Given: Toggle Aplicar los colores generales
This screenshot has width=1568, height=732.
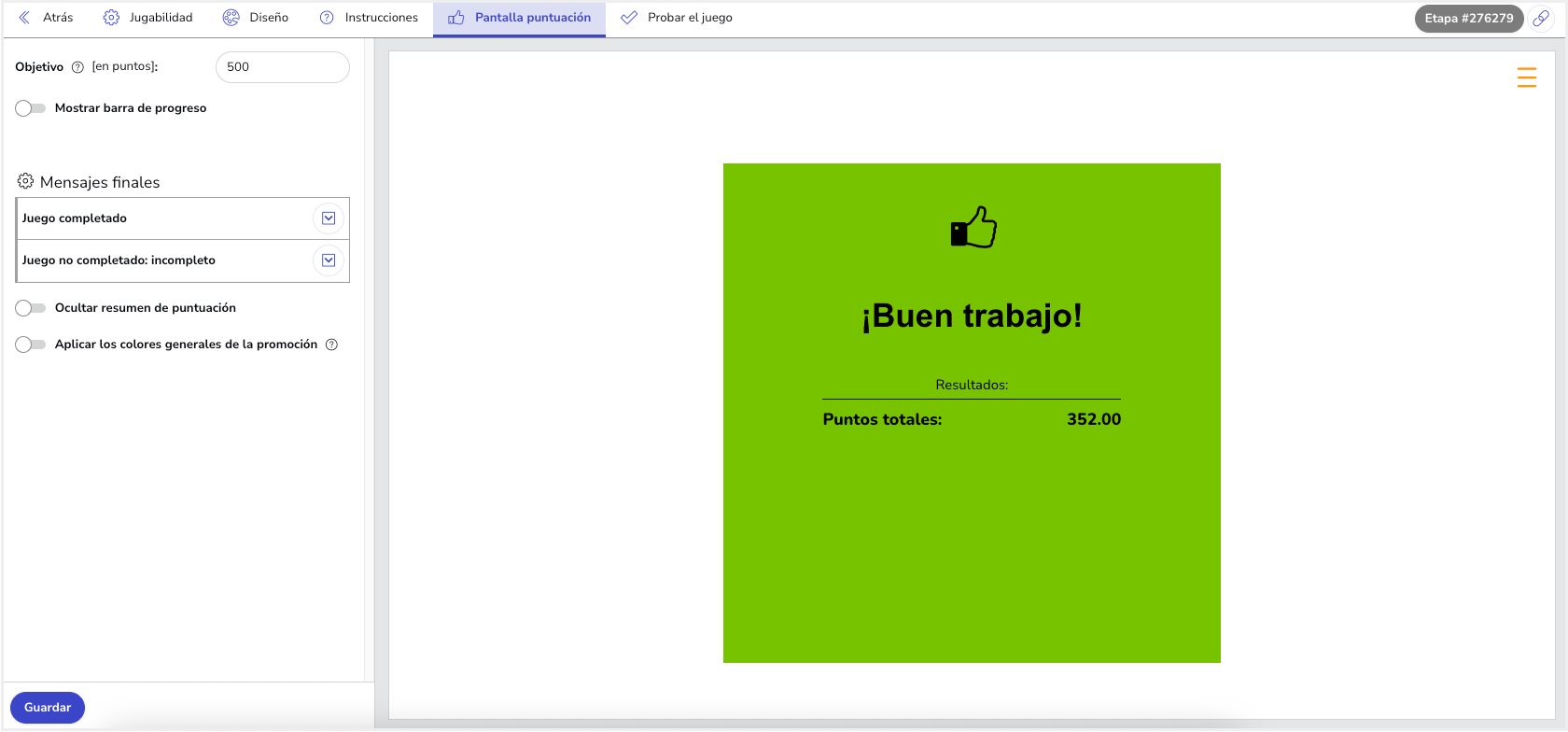Looking at the screenshot, I should (31, 345).
